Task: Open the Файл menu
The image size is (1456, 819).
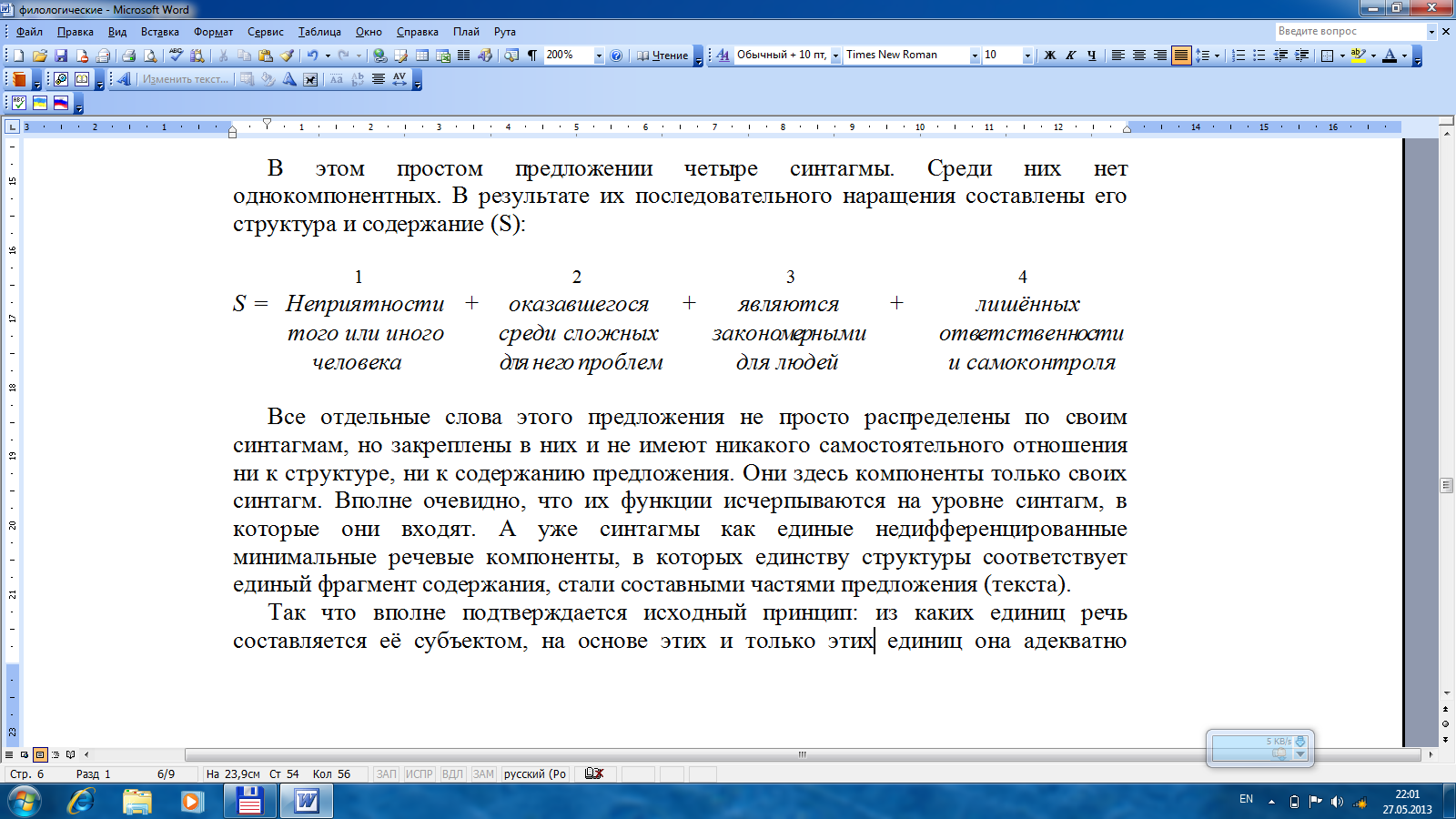Action: tap(29, 32)
